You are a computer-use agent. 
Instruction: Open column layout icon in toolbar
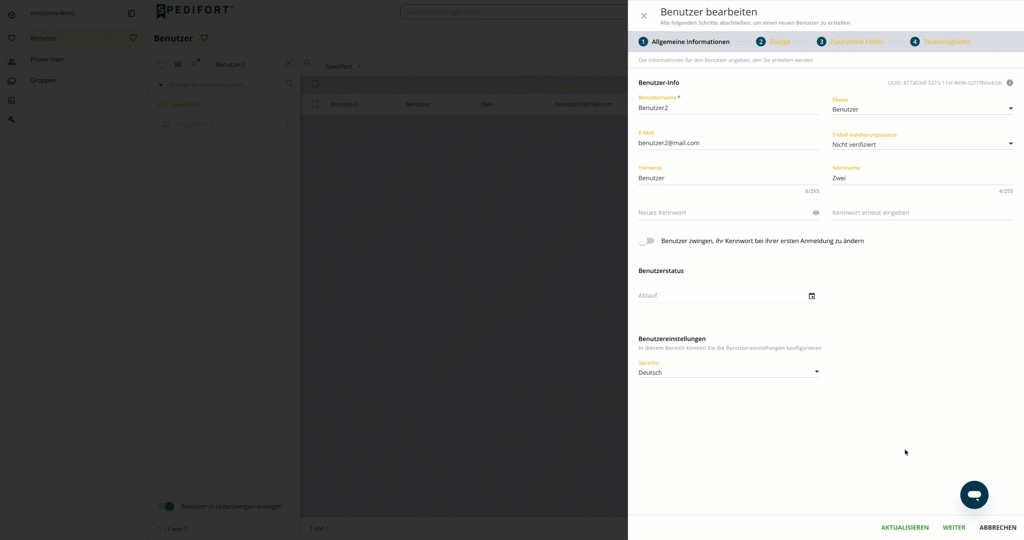pyautogui.click(x=178, y=64)
